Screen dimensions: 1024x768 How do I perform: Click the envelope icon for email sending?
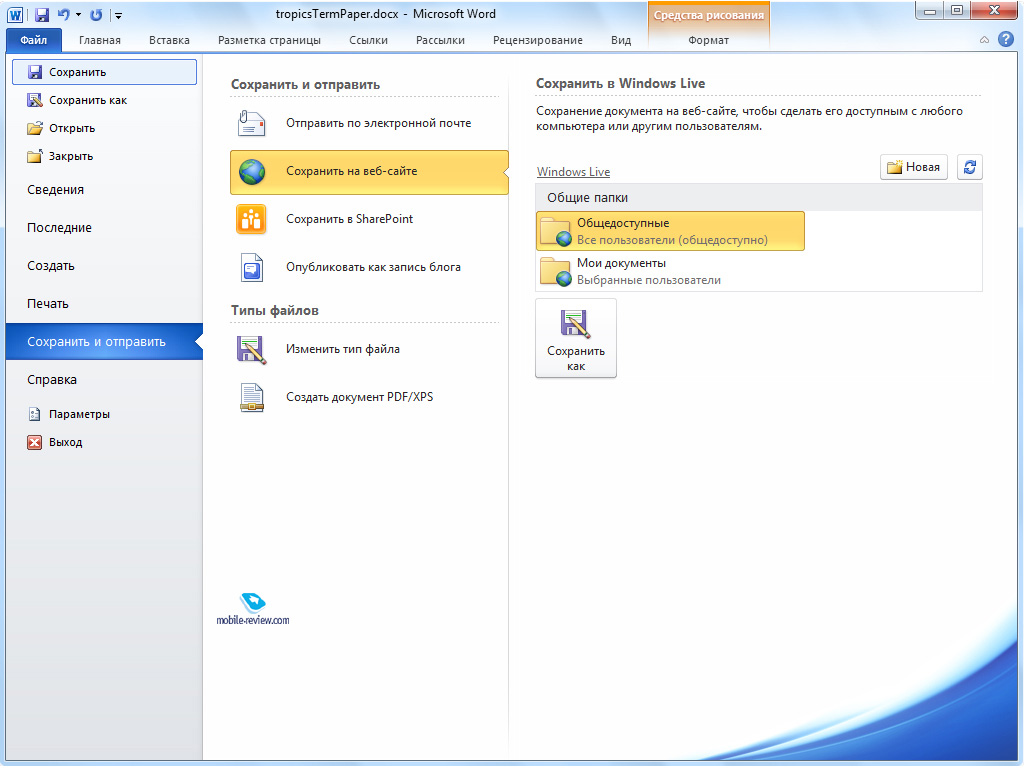click(x=251, y=123)
